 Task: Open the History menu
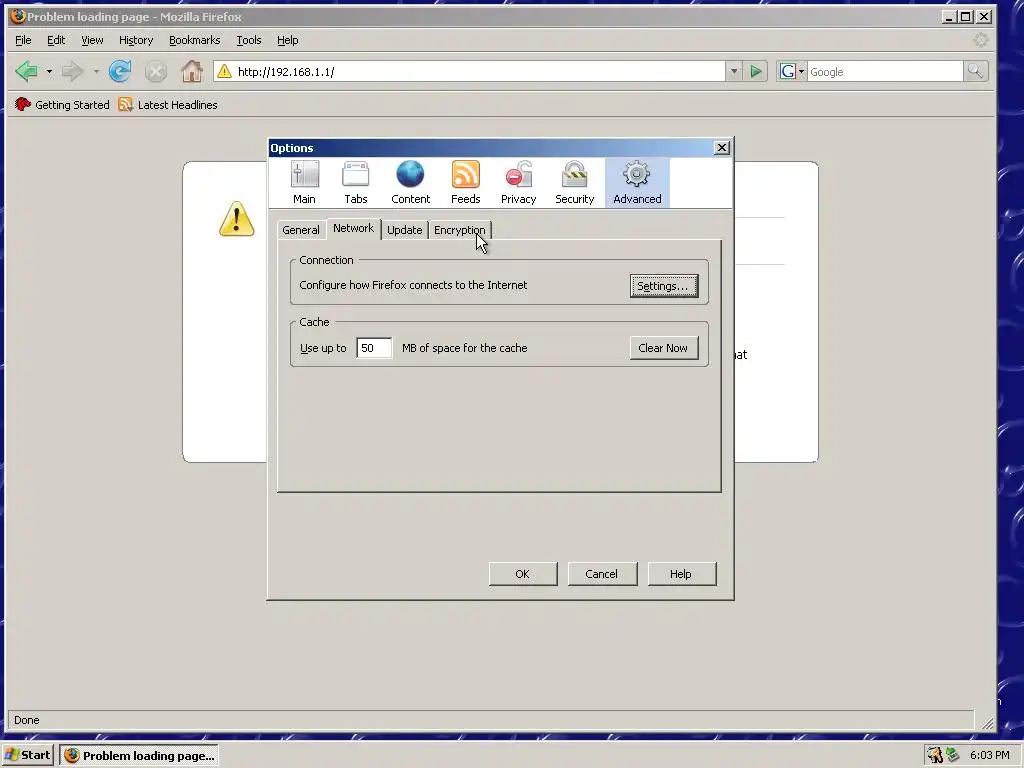[x=136, y=40]
